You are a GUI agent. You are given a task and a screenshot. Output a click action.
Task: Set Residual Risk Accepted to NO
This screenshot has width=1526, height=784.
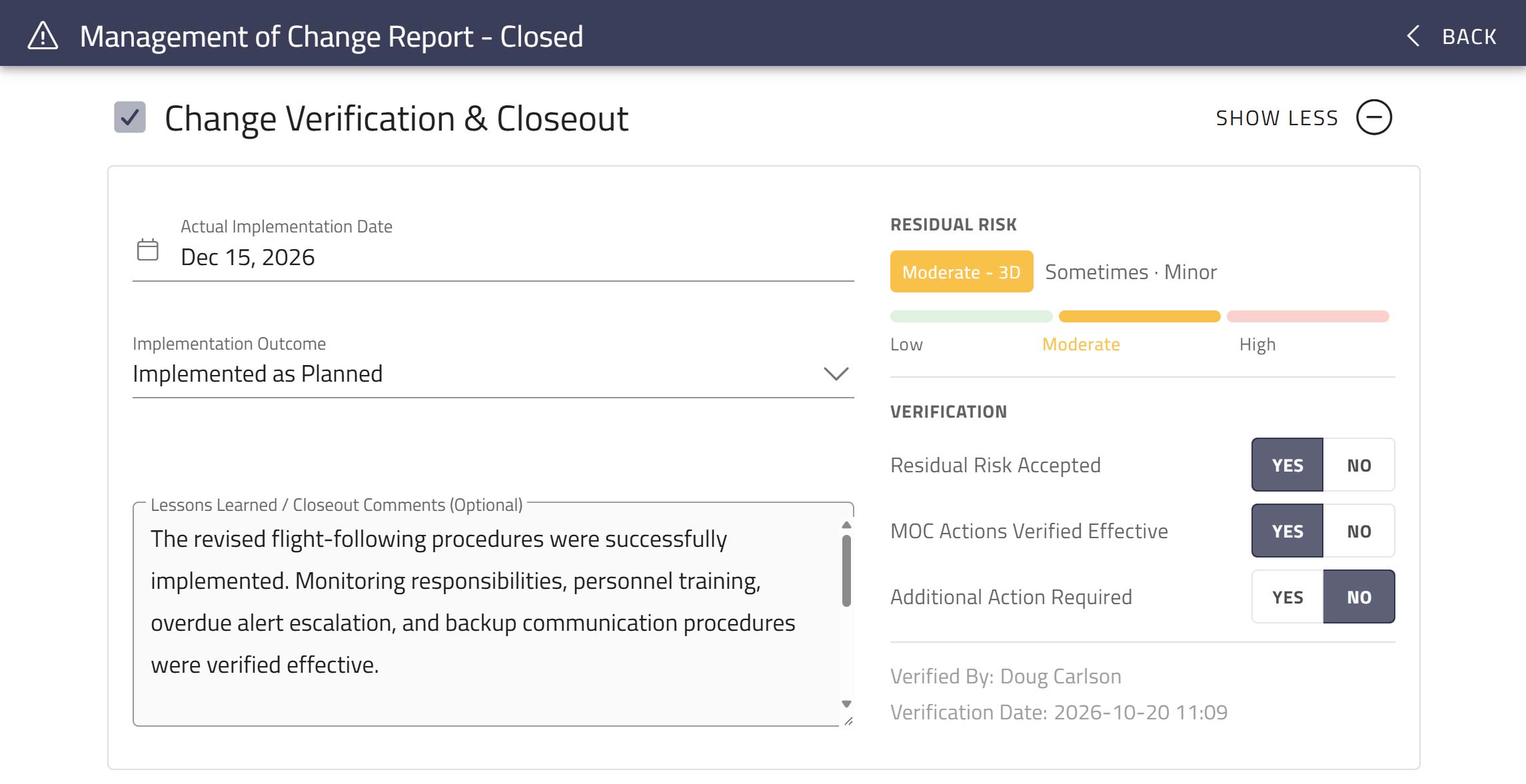[x=1359, y=465]
